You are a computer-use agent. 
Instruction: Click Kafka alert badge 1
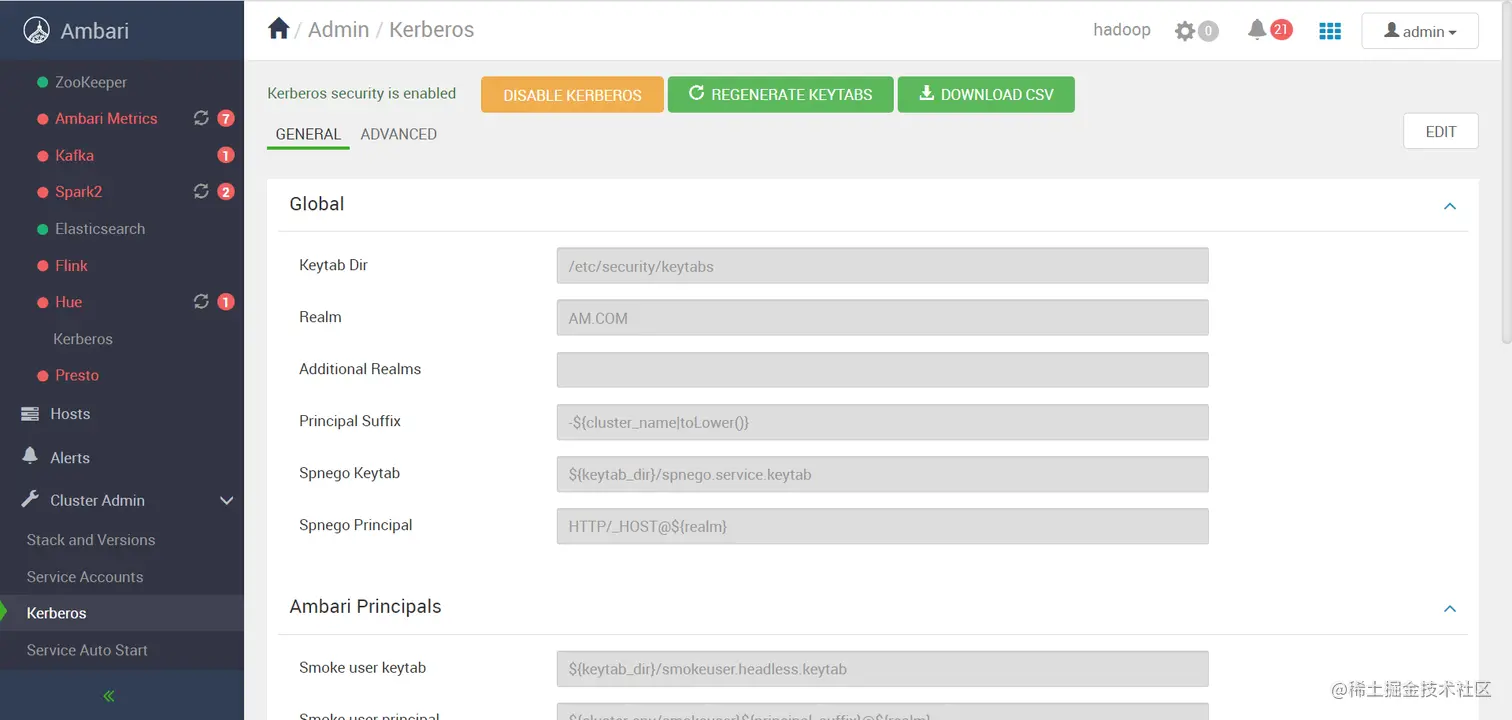[x=226, y=155]
